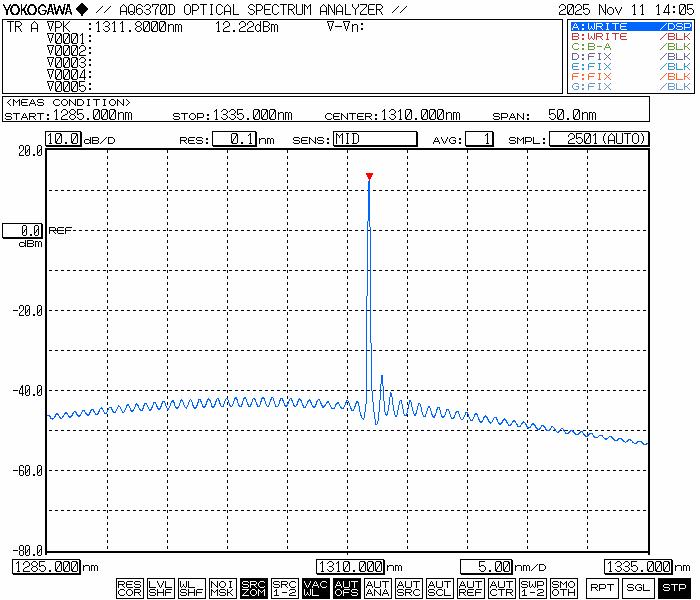Select trace A:WRITE in trace list
This screenshot has height=600, width=700.
pyautogui.click(x=629, y=26)
